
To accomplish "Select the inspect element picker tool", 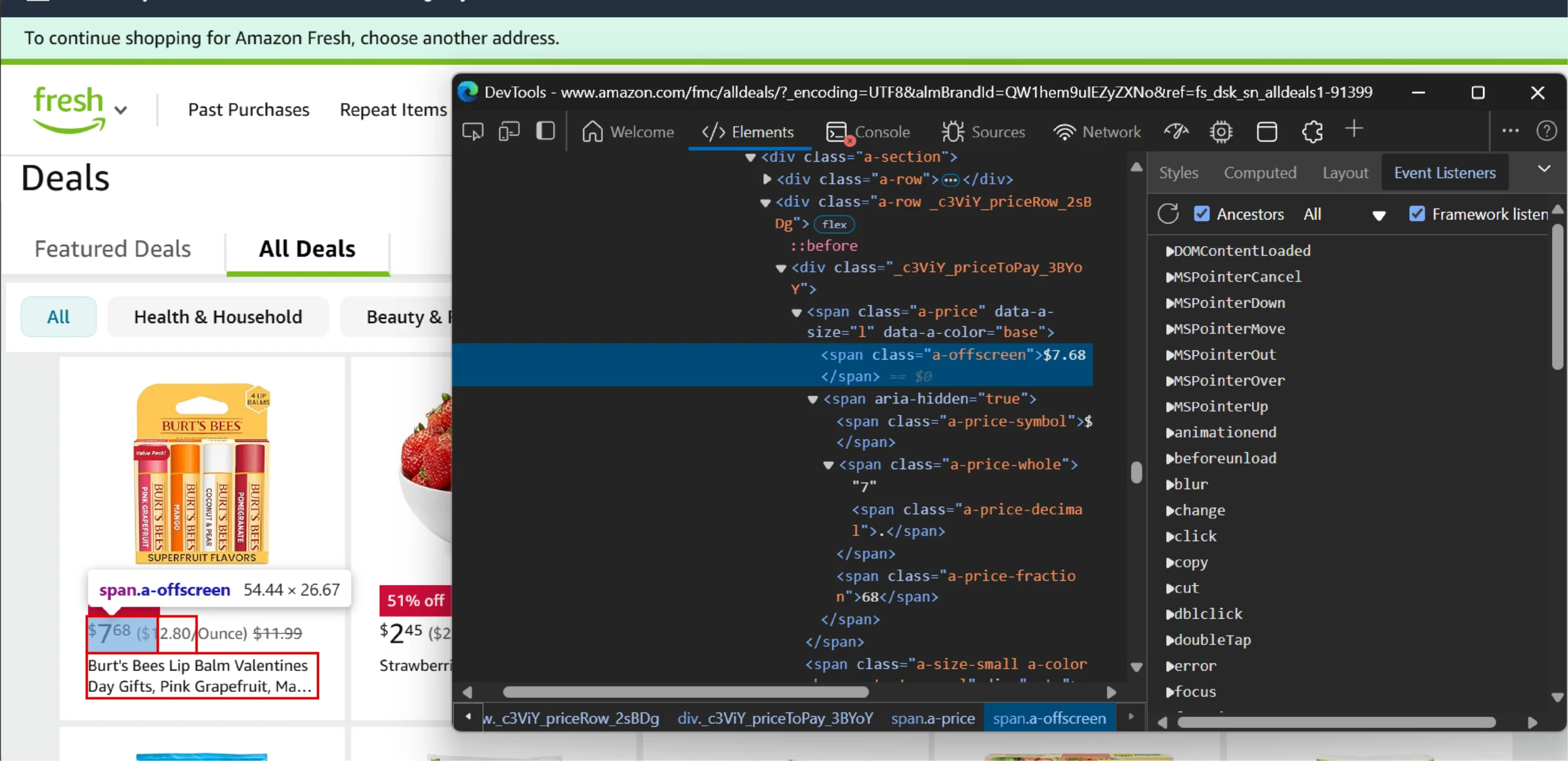I will point(473,132).
